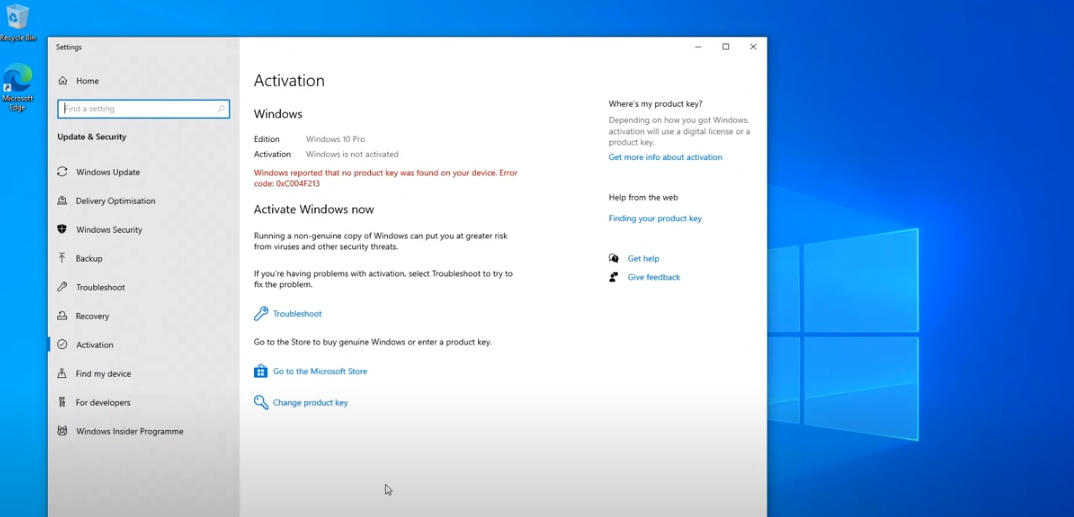Viewport: 1074px width, 517px height.
Task: Click the Get help chat icon
Action: point(614,258)
